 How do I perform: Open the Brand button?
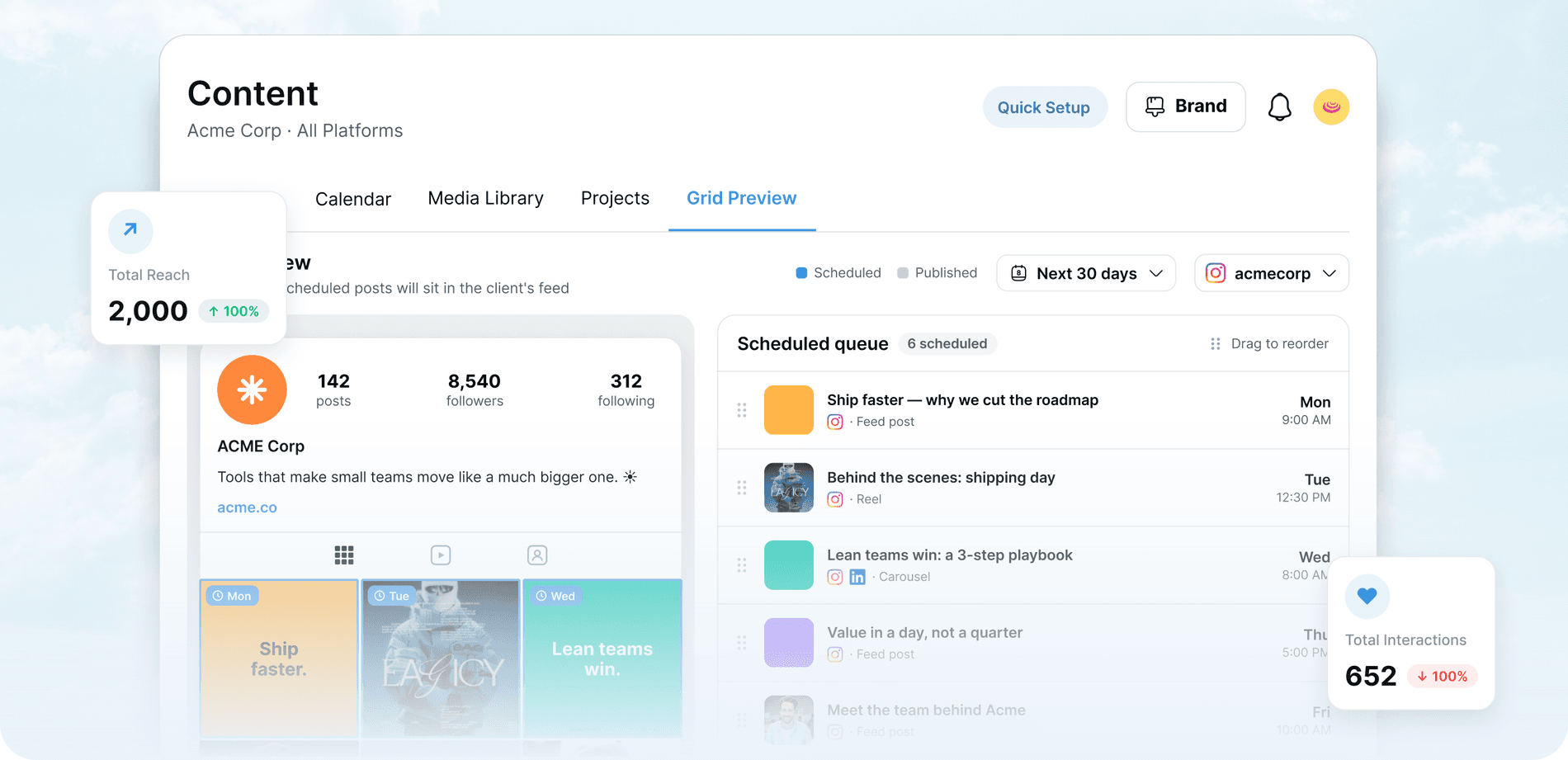tap(1186, 106)
